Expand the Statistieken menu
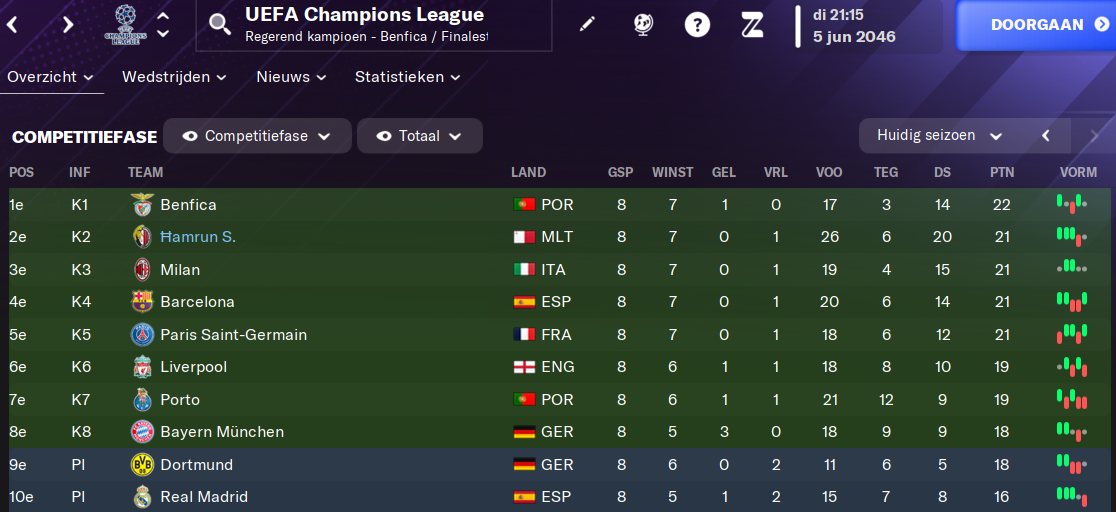Viewport: 1116px width, 512px height. (407, 77)
